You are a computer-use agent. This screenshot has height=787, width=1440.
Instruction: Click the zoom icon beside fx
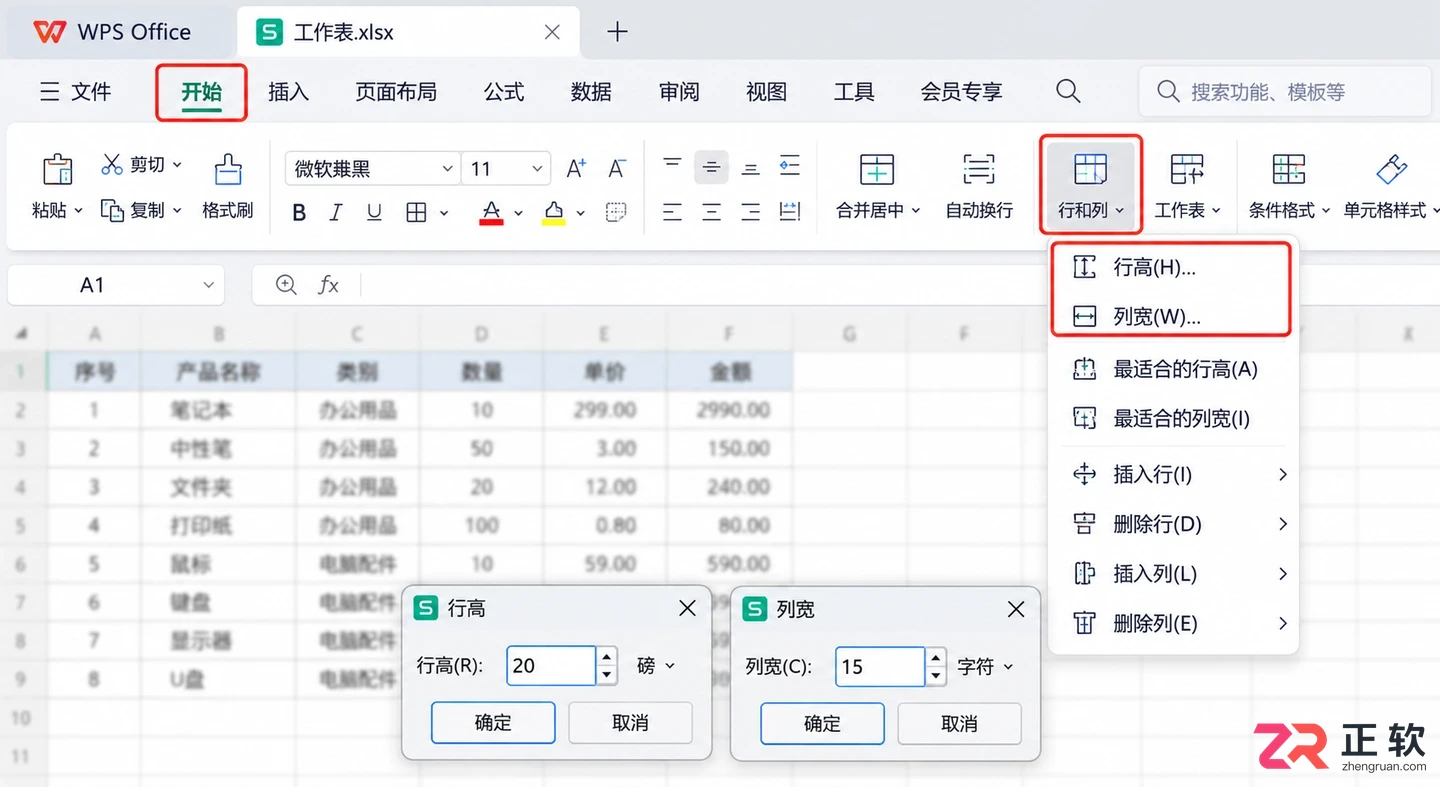point(286,285)
